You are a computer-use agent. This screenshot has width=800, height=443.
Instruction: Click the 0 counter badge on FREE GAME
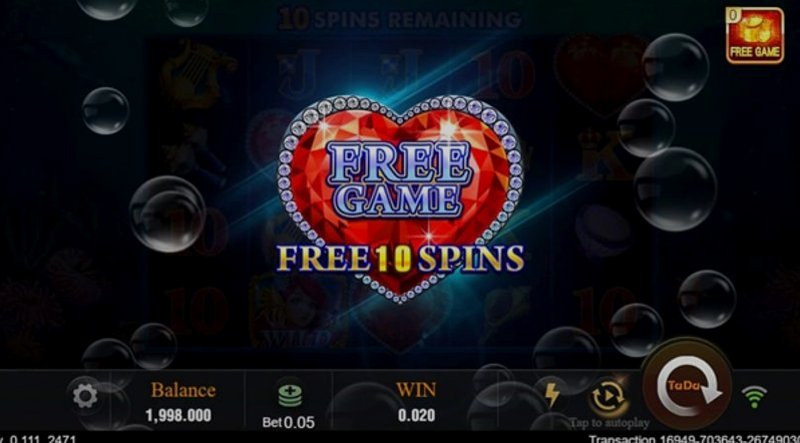click(733, 15)
